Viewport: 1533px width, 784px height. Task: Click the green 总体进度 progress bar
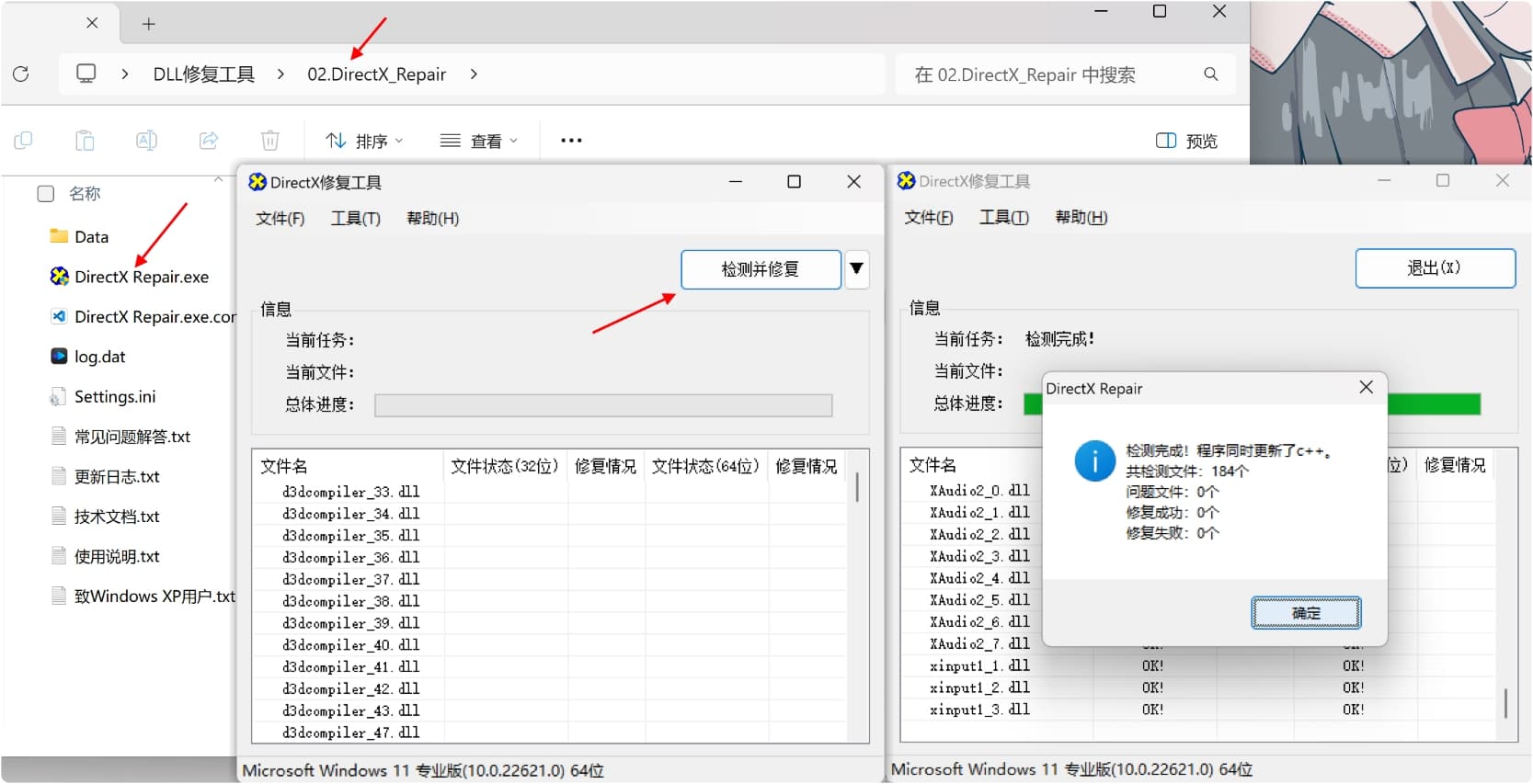1434,403
